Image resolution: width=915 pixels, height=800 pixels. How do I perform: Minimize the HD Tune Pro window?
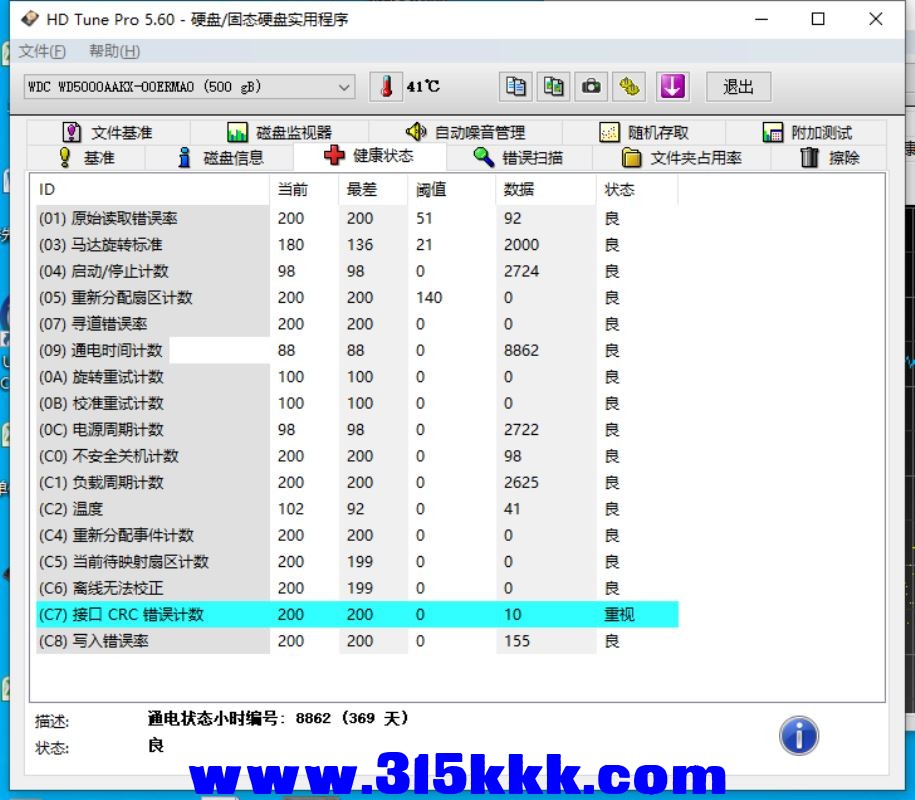pyautogui.click(x=762, y=19)
